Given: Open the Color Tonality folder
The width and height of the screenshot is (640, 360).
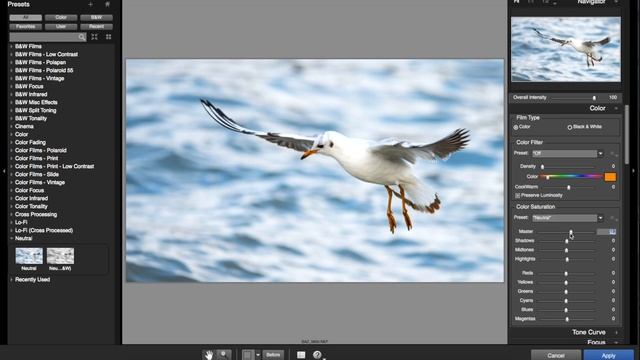Looking at the screenshot, I should point(31,206).
